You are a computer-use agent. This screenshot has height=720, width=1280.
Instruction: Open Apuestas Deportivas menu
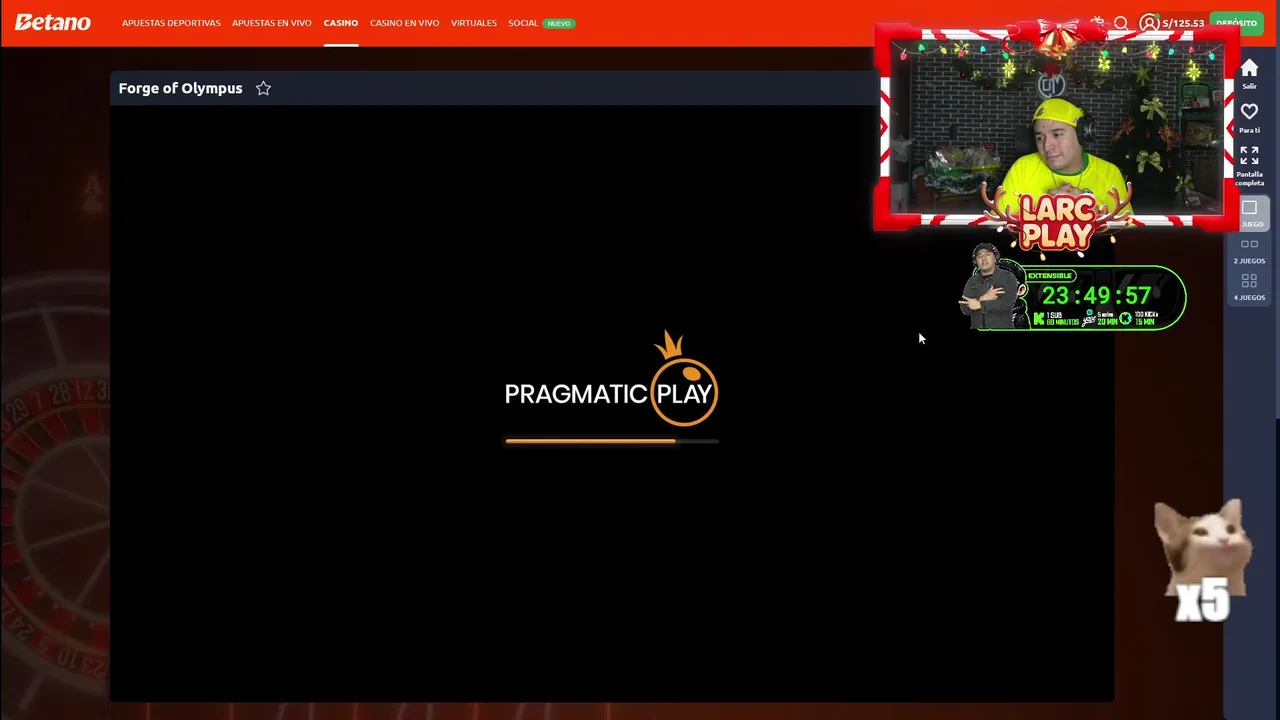[171, 23]
